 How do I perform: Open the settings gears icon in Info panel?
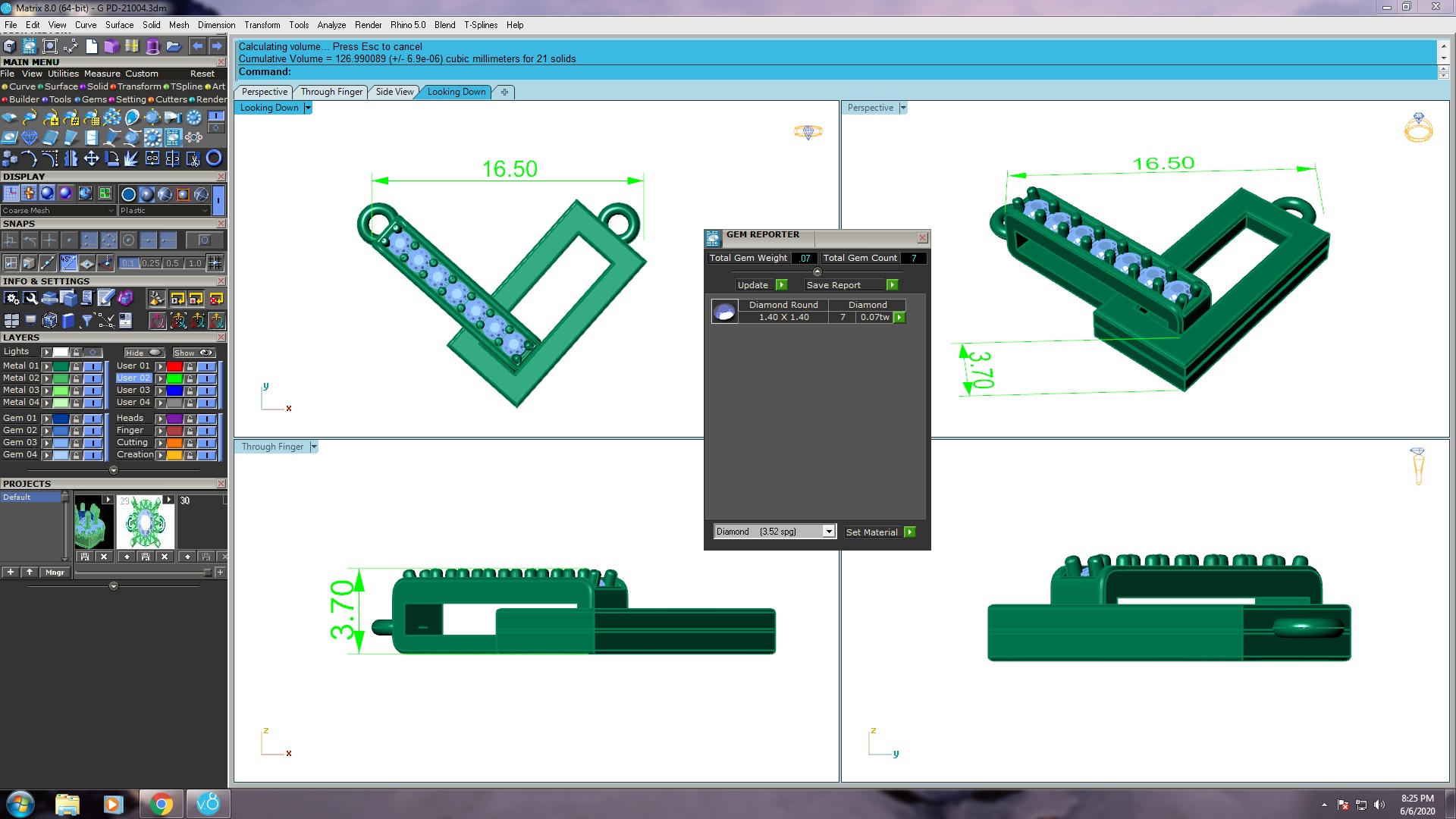coord(11,299)
